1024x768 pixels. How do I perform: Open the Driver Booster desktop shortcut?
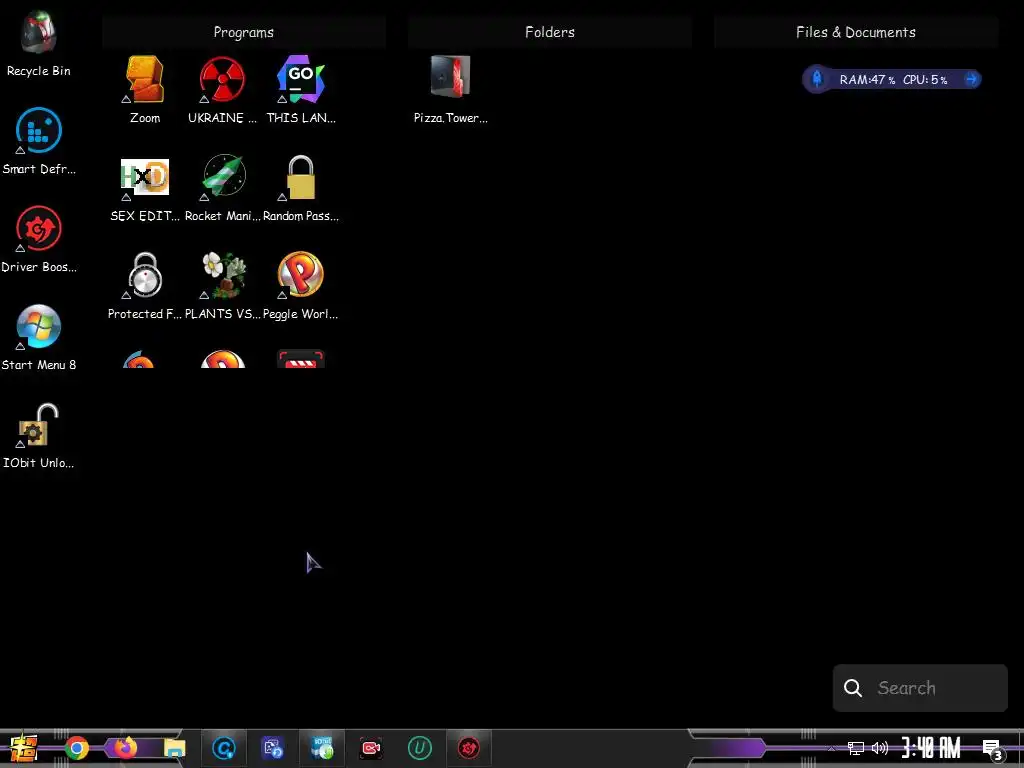pos(39,229)
